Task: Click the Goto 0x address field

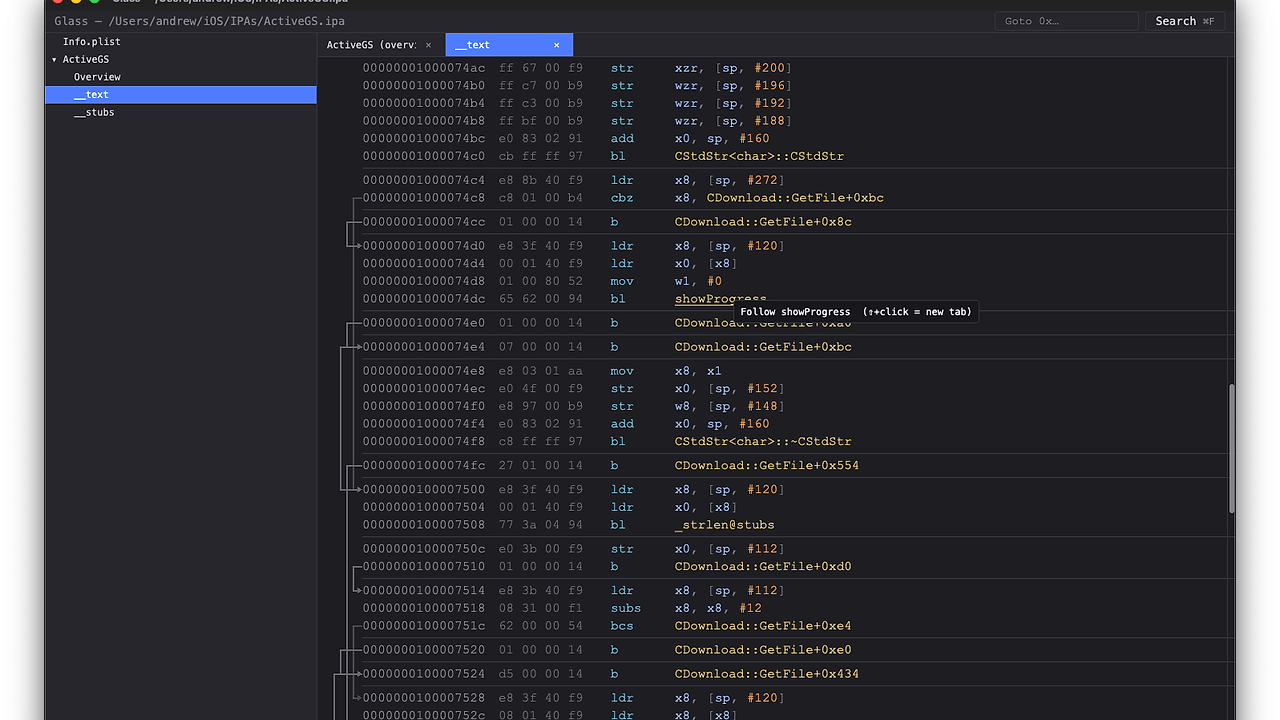Action: [x=1067, y=21]
